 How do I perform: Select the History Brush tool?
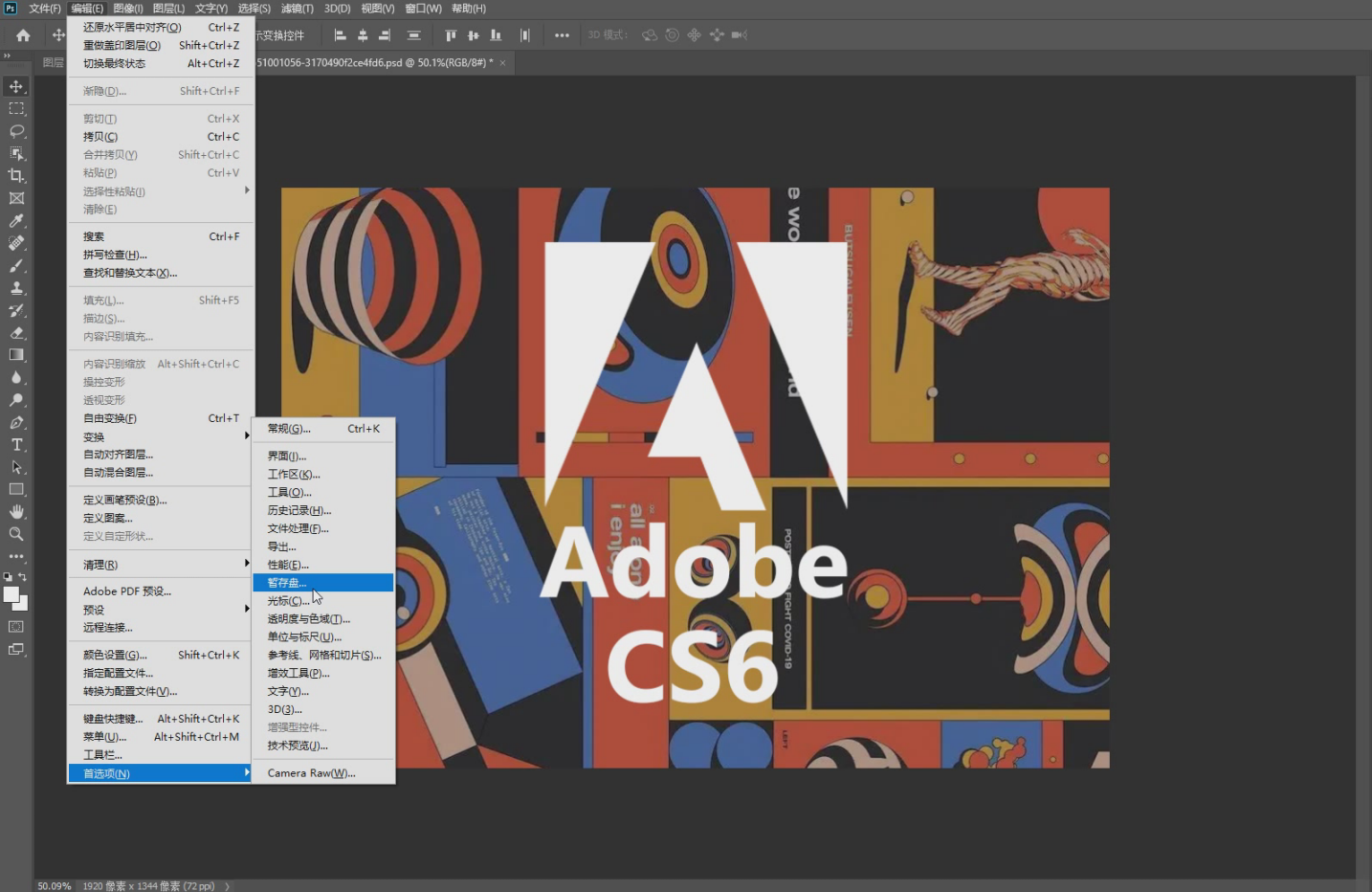16,310
